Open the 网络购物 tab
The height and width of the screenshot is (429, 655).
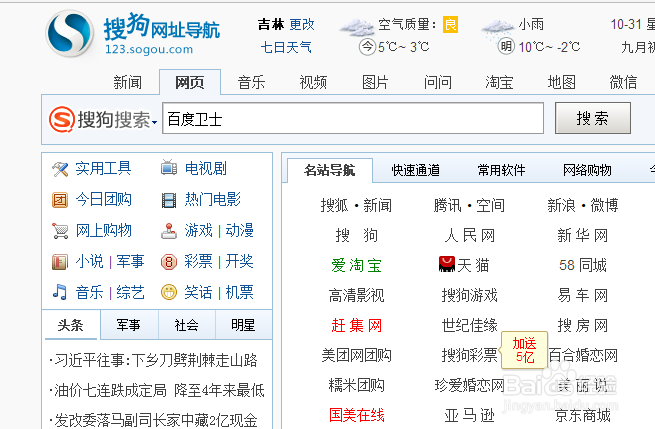pos(587,170)
